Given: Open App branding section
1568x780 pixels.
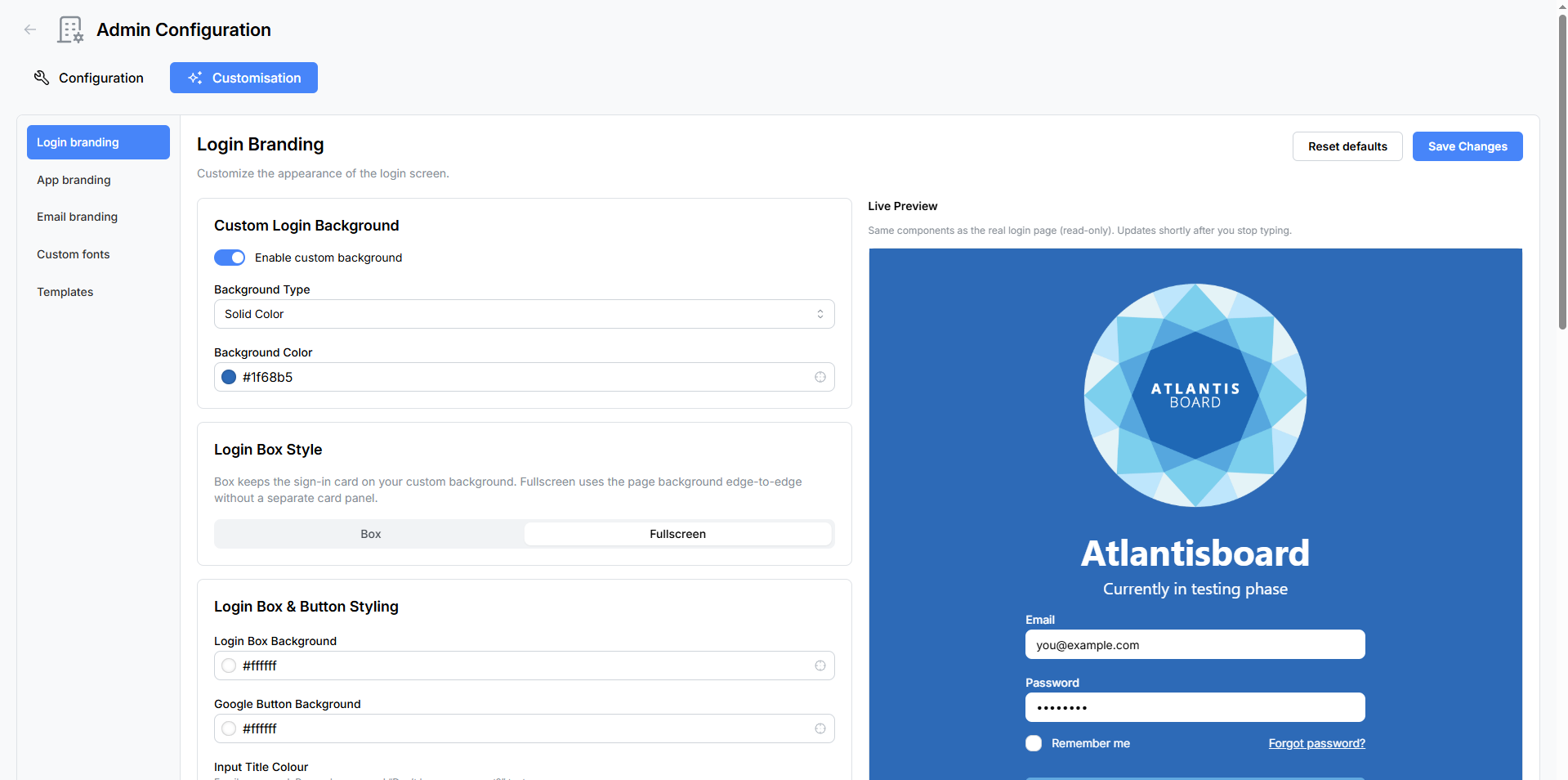Looking at the screenshot, I should click(x=98, y=180).
